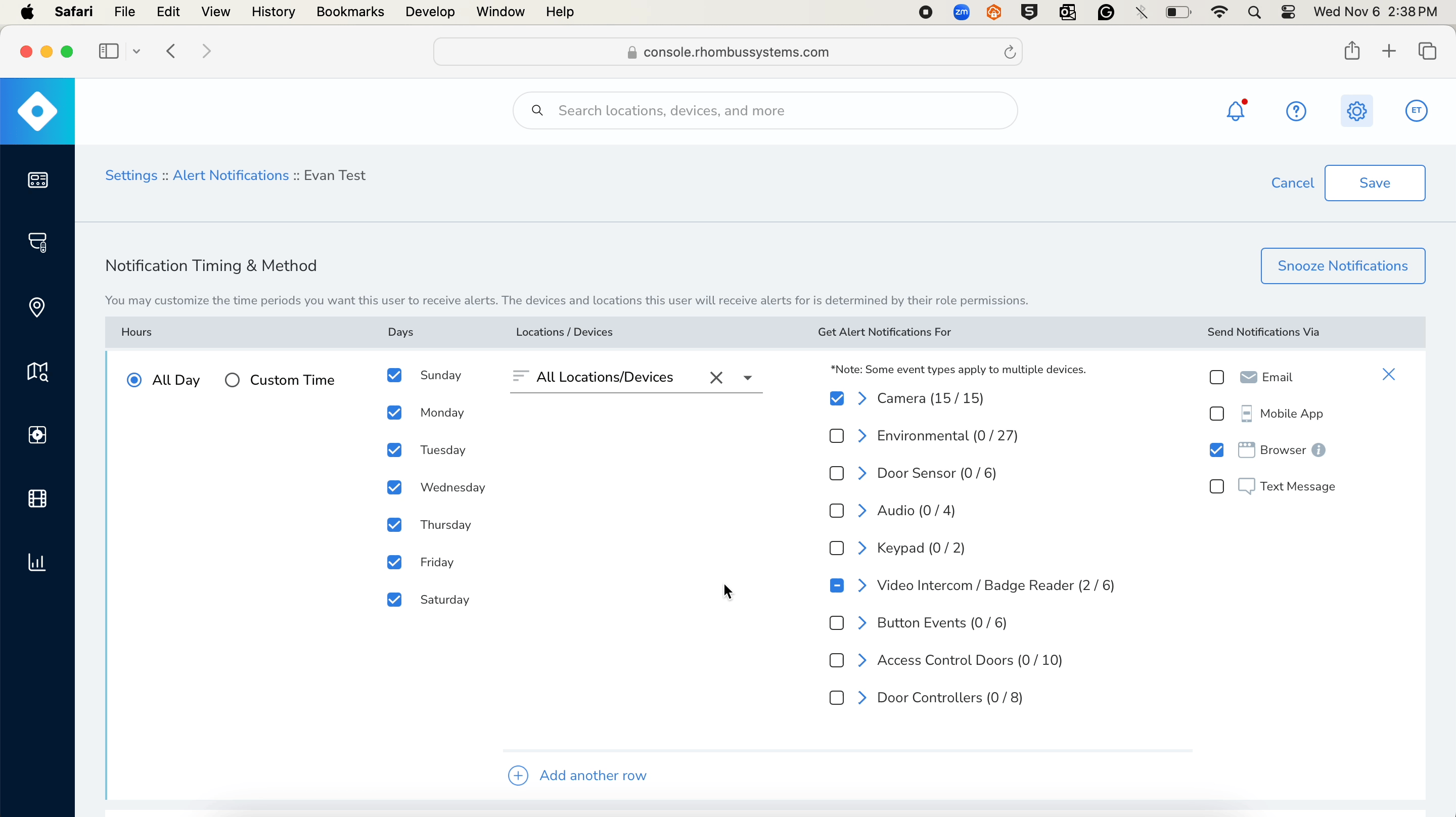Open macOS Control Center icon
The width and height of the screenshot is (1456, 817).
[1288, 12]
